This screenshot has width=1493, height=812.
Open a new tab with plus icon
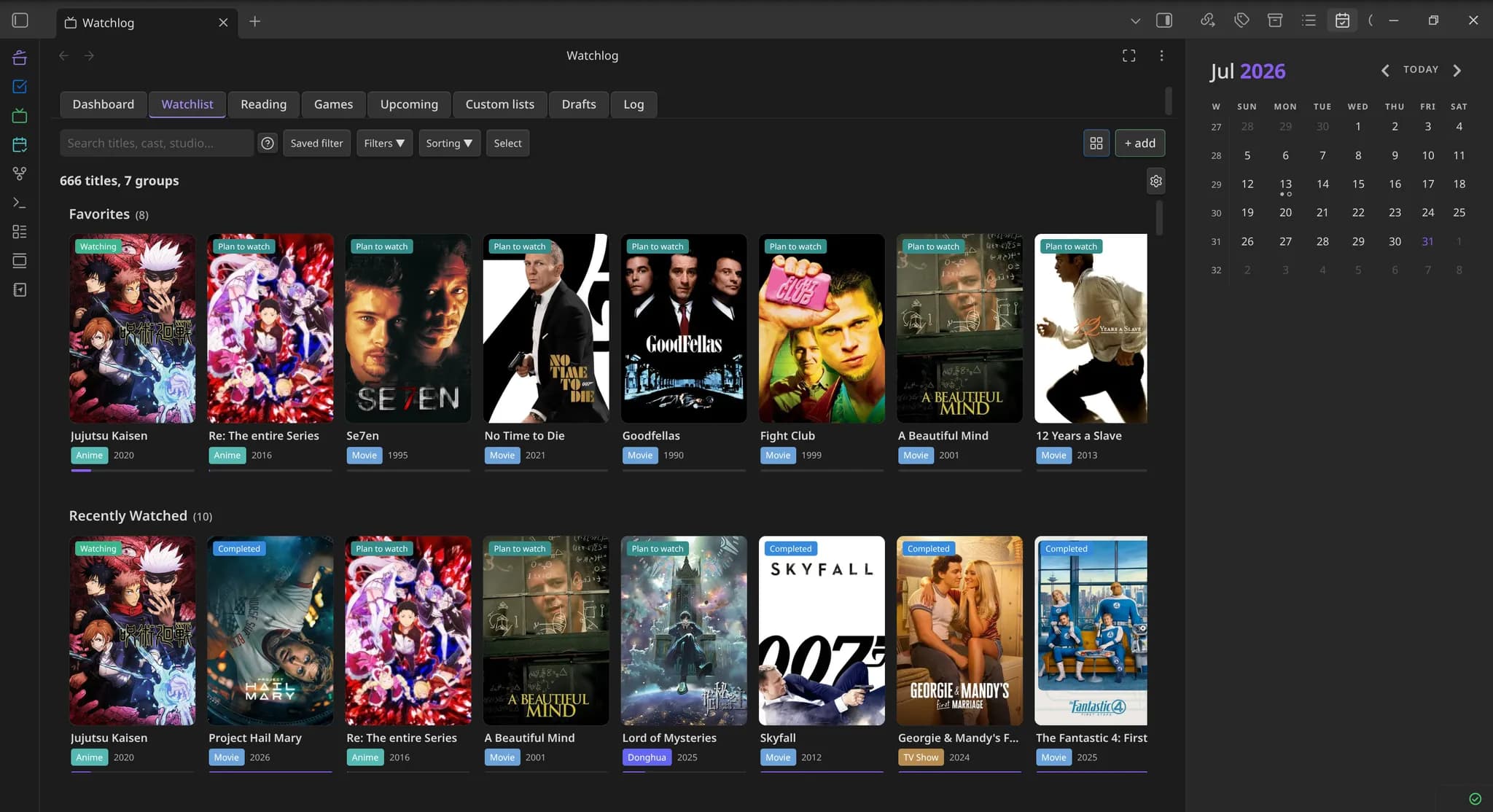[x=254, y=22]
